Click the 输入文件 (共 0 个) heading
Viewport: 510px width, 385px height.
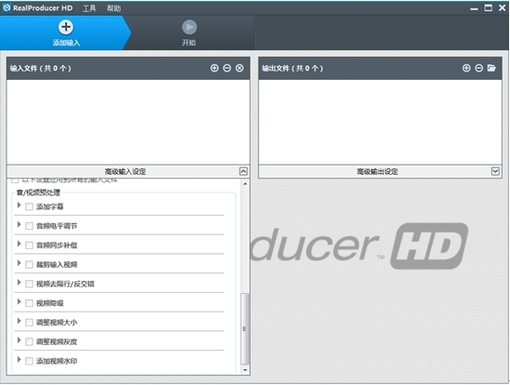click(x=41, y=68)
